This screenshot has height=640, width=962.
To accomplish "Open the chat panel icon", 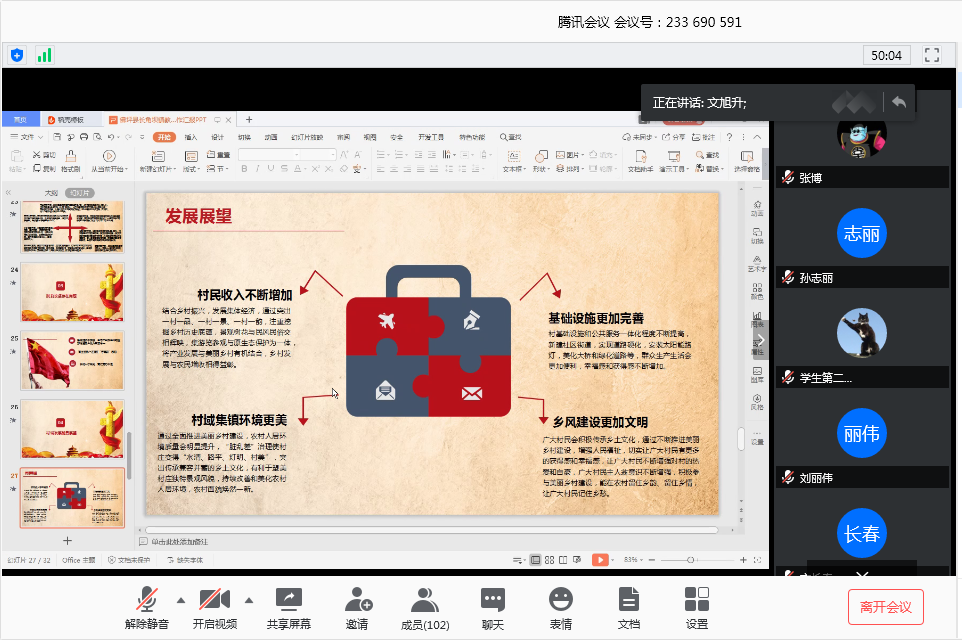I will point(492,600).
